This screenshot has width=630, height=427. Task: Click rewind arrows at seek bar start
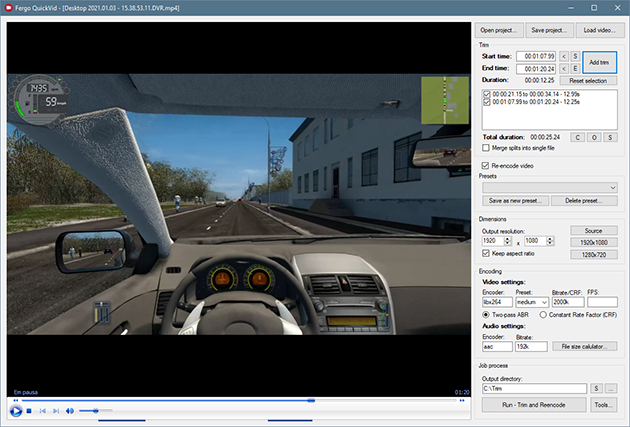(x=15, y=400)
